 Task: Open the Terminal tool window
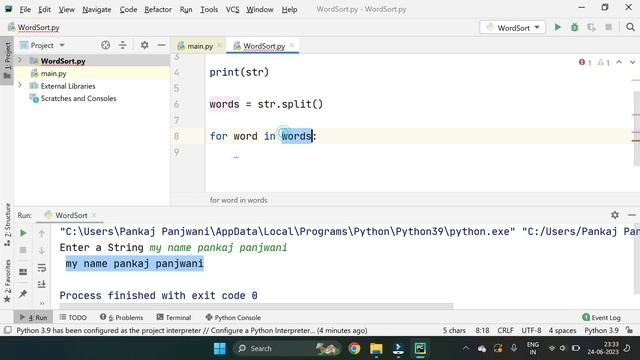(173, 317)
